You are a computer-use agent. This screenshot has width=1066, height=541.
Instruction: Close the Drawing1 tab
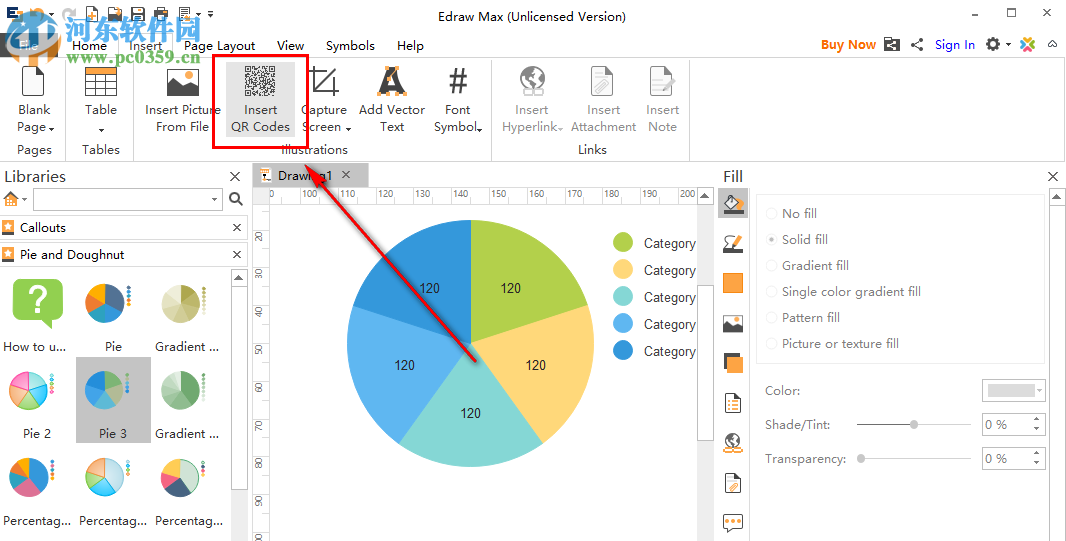[x=346, y=175]
